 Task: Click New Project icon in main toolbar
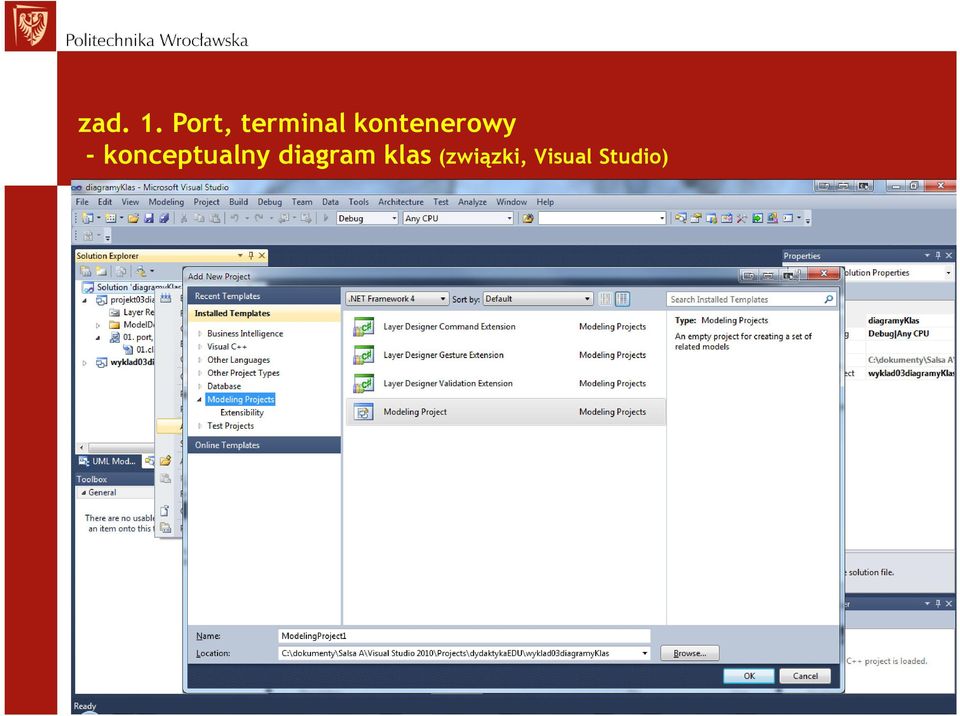(88, 219)
